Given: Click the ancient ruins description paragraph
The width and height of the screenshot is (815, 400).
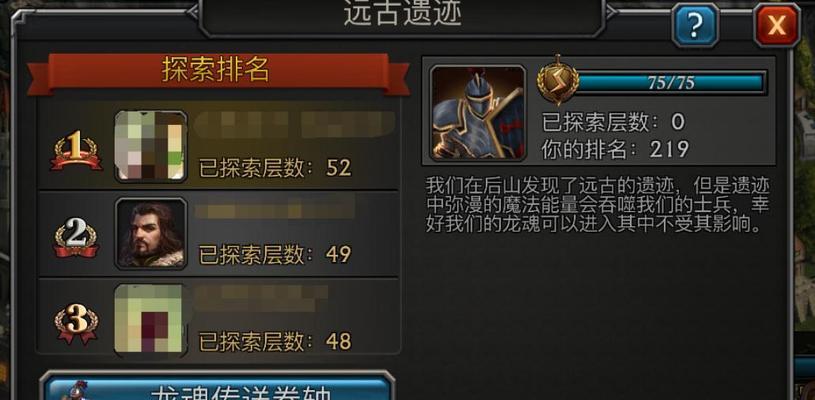Looking at the screenshot, I should coord(598,205).
